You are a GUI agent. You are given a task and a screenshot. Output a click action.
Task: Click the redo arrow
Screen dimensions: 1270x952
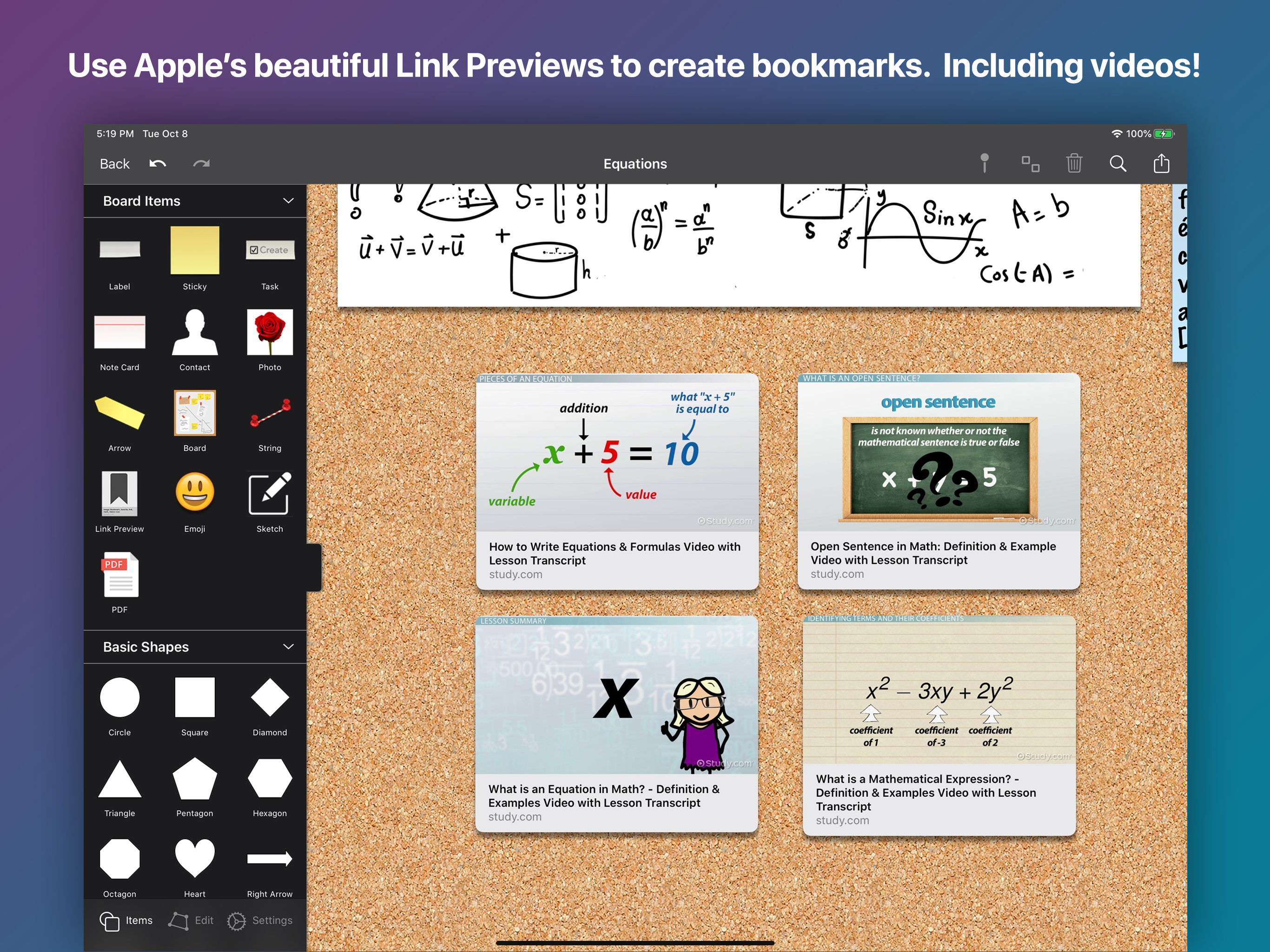click(x=201, y=164)
